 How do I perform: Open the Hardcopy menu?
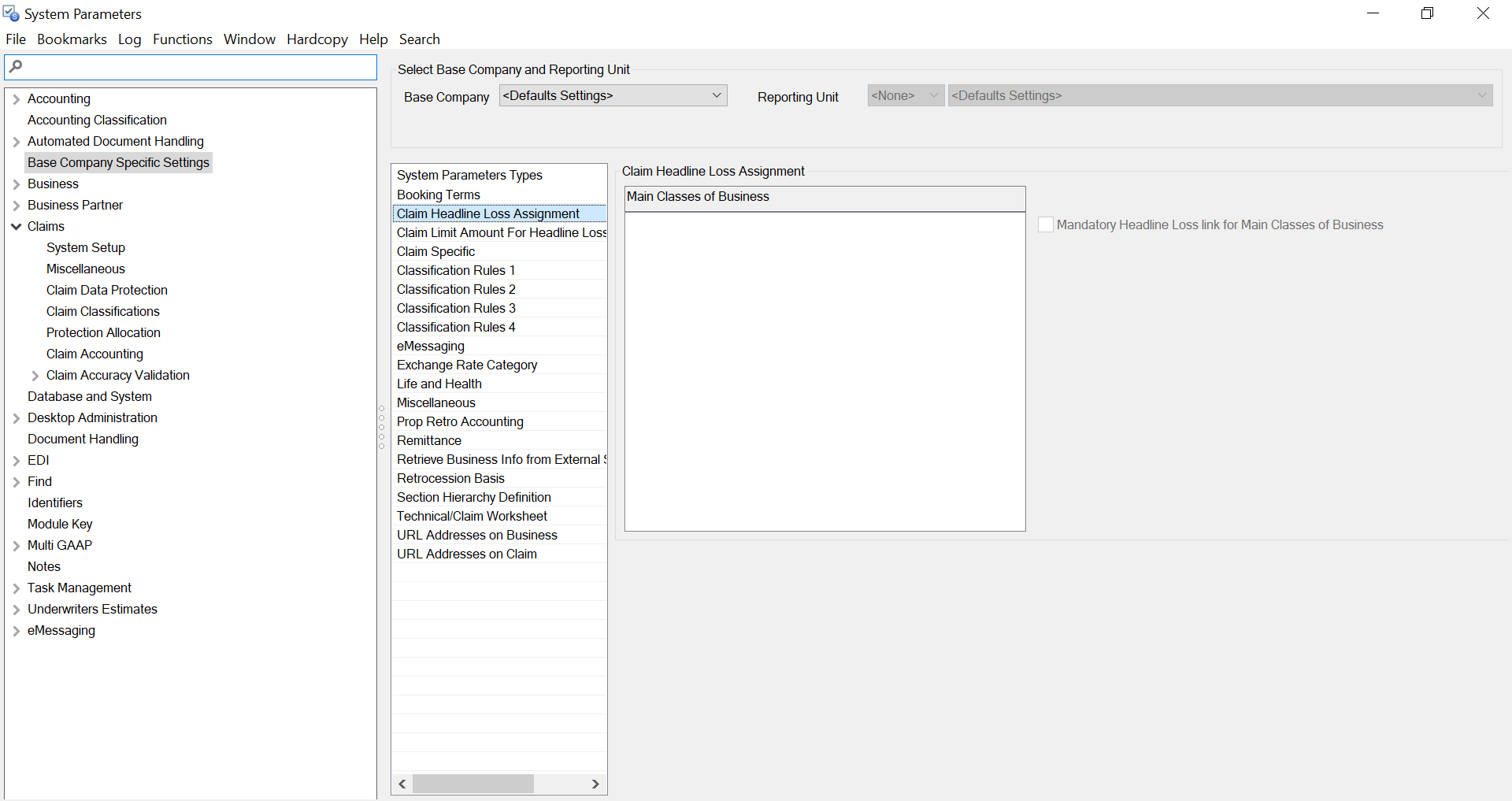coord(317,39)
